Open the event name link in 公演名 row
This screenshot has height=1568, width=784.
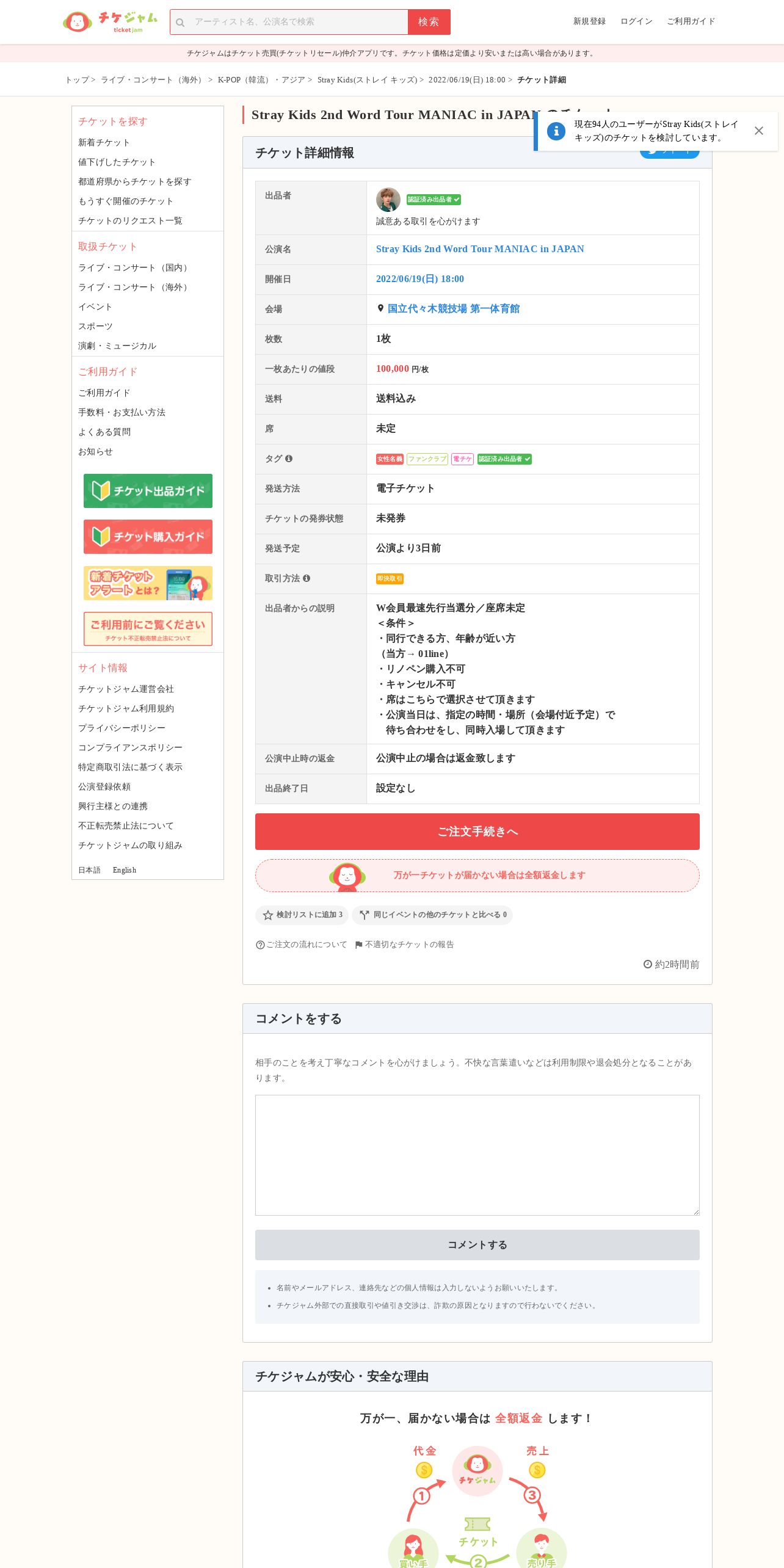480,249
